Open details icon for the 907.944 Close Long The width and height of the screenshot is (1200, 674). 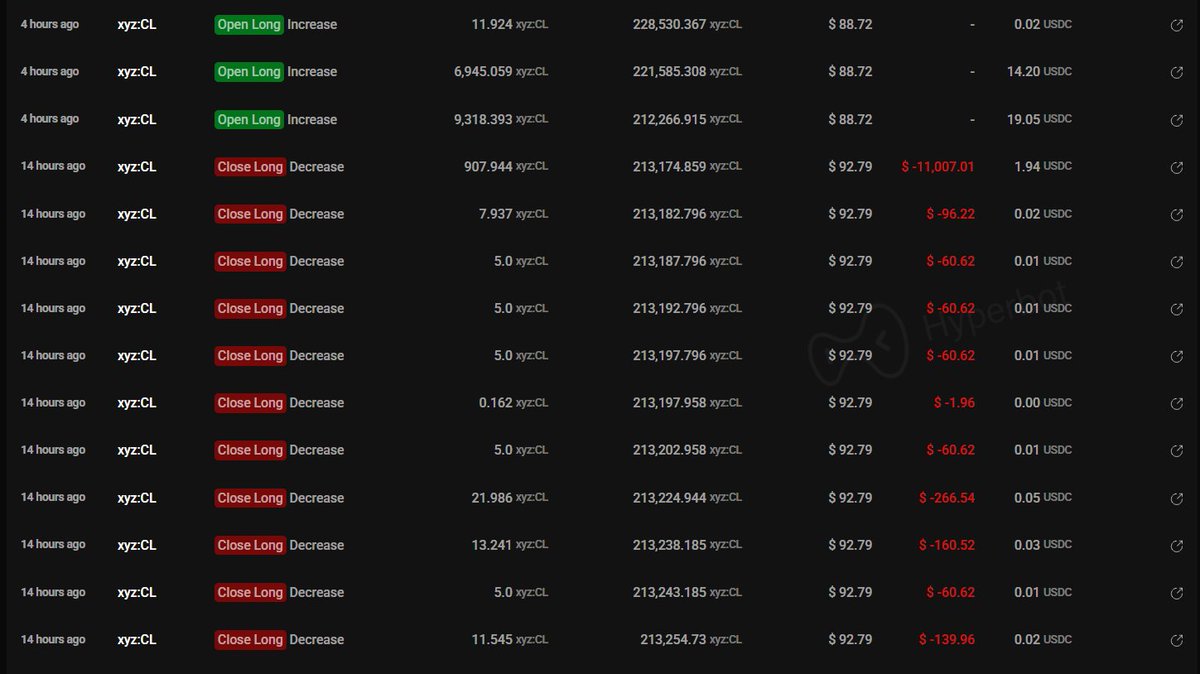[1177, 167]
